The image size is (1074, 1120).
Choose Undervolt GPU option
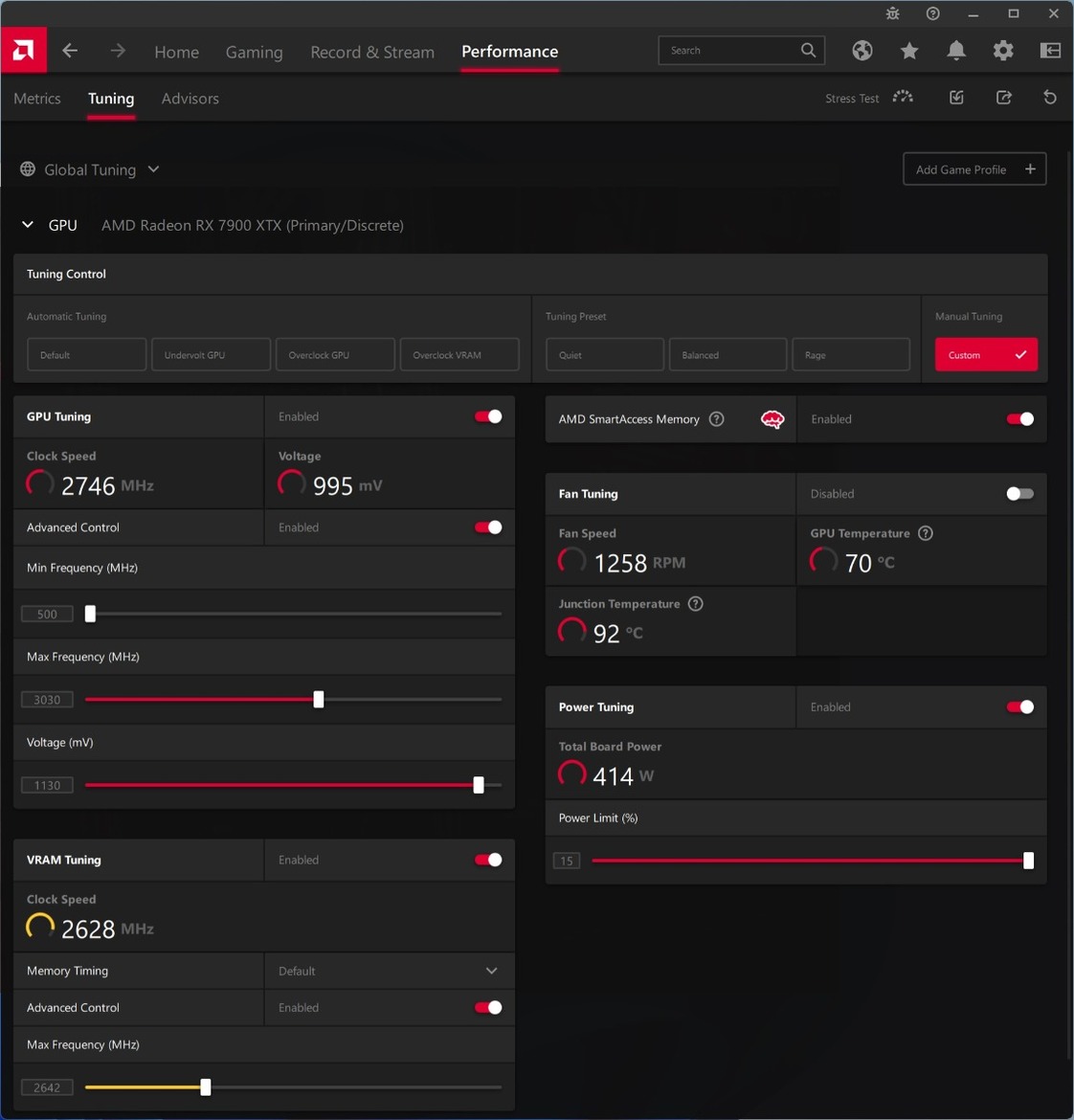[212, 355]
